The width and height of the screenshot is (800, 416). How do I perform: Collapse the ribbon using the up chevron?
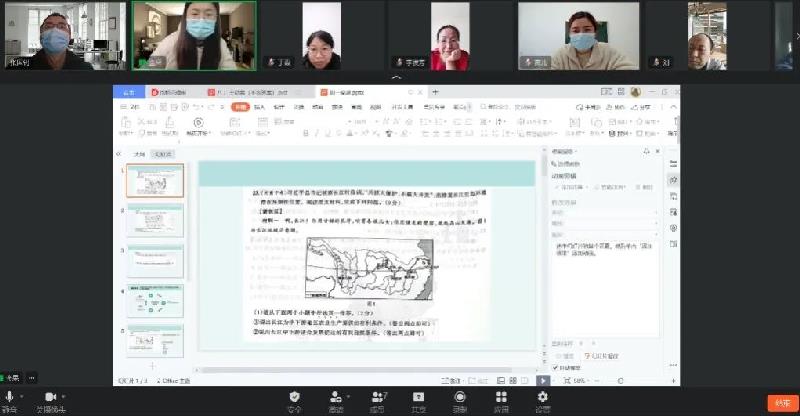click(x=673, y=107)
